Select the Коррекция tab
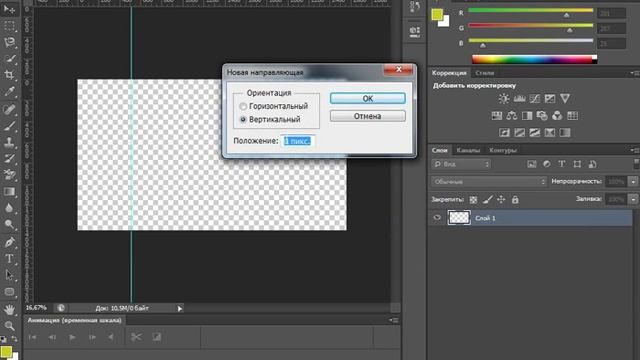This screenshot has height=360, width=640. pyautogui.click(x=449, y=73)
